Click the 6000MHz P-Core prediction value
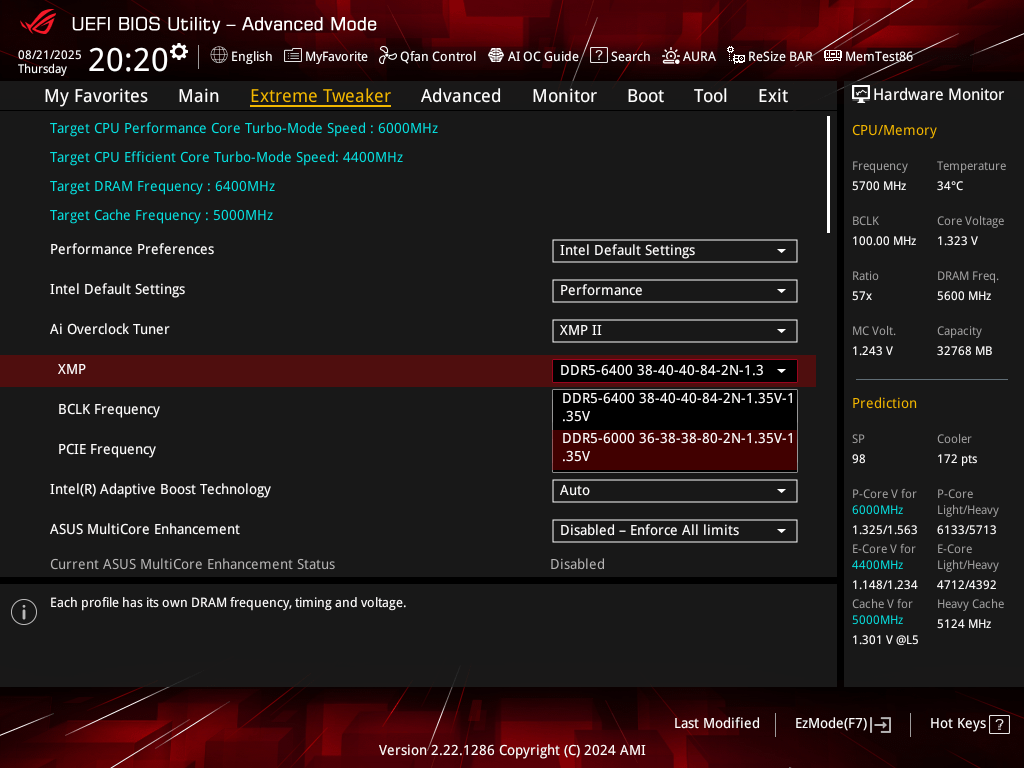The width and height of the screenshot is (1024, 768). point(877,510)
